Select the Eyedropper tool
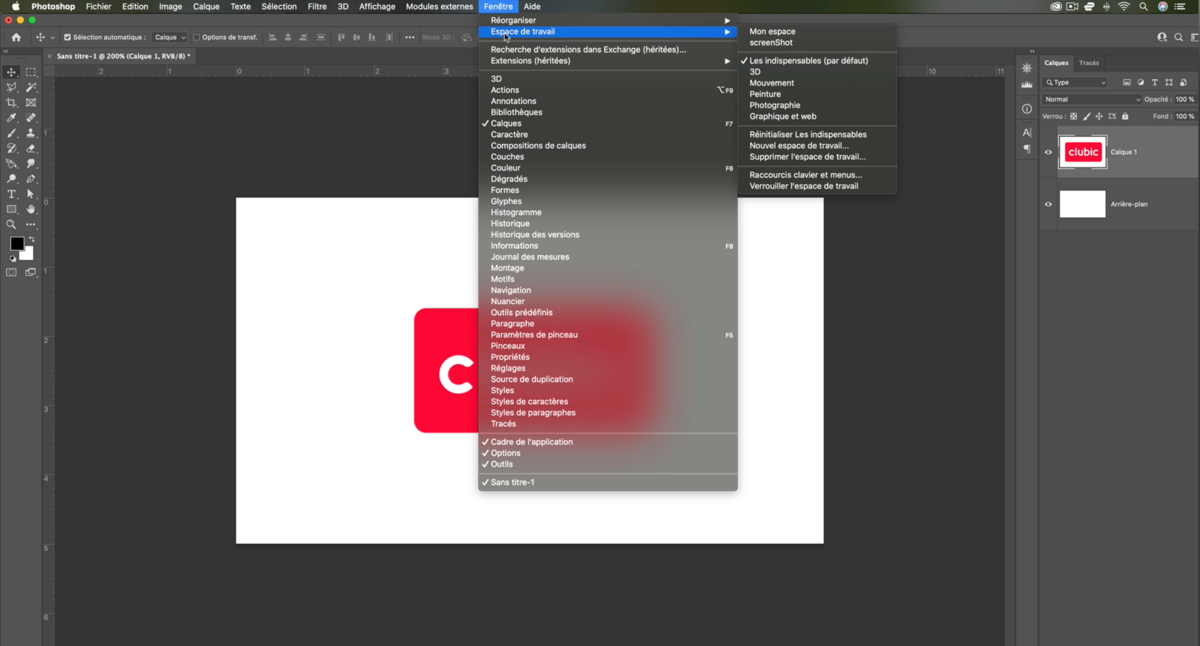 [x=12, y=118]
